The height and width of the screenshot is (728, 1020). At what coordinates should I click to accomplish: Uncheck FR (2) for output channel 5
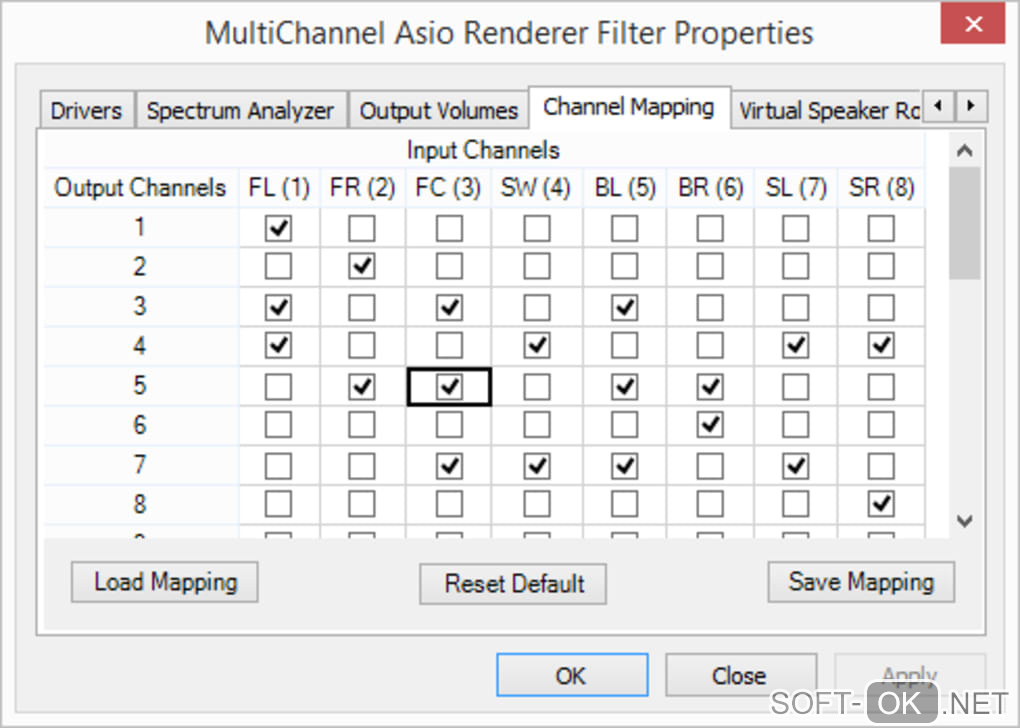(x=362, y=387)
